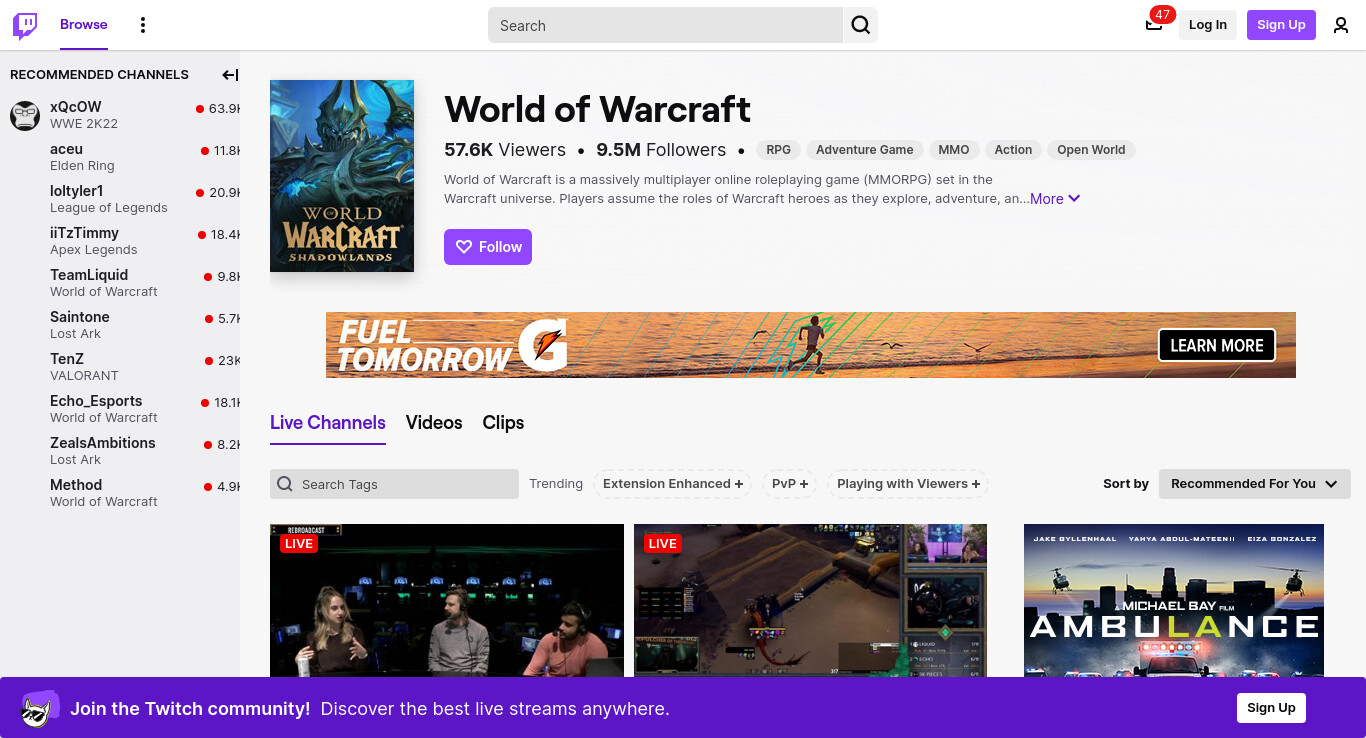The height and width of the screenshot is (738, 1366).
Task: Click the search magnifier button
Action: tap(860, 25)
